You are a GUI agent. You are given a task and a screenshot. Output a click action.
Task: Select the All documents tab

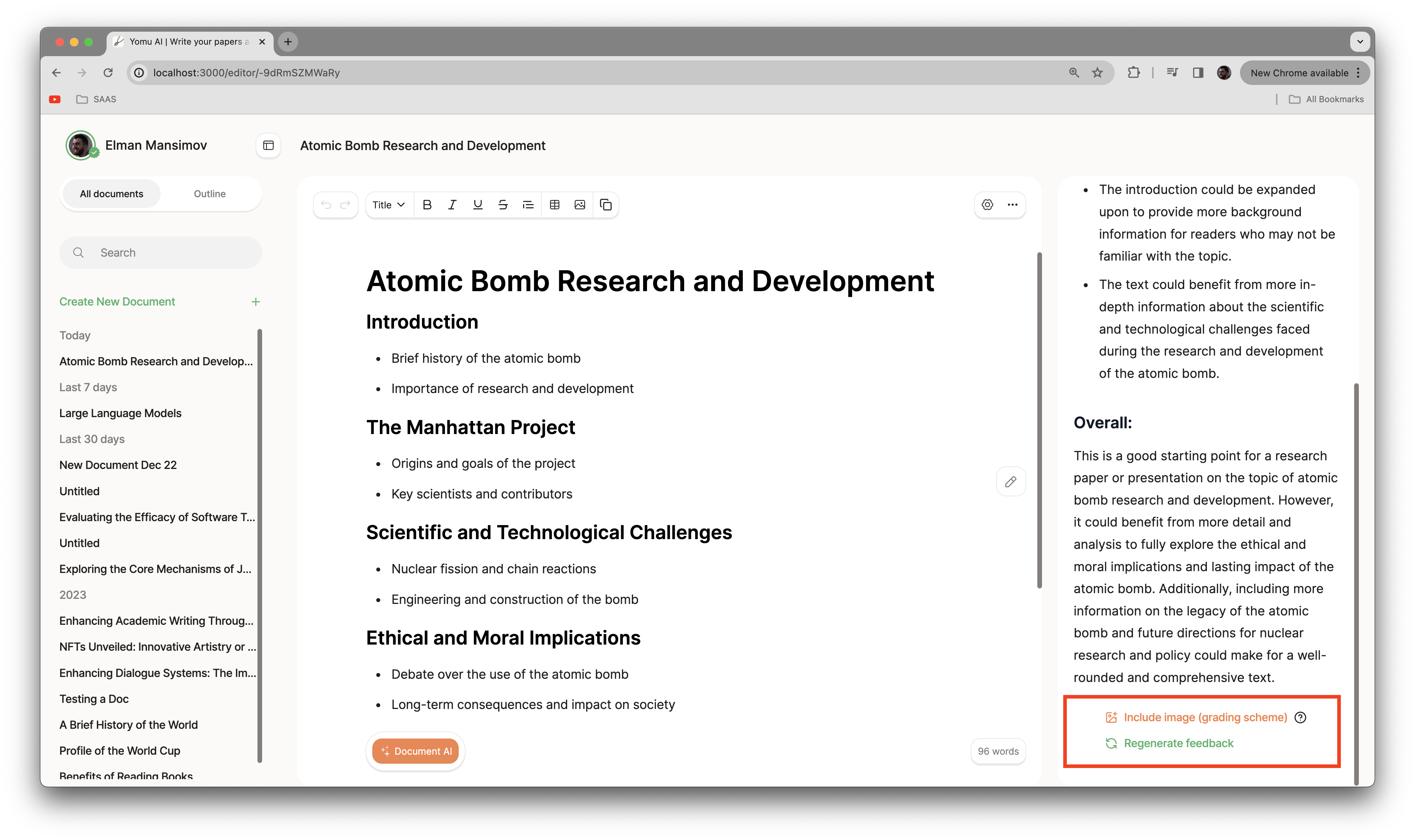(112, 194)
